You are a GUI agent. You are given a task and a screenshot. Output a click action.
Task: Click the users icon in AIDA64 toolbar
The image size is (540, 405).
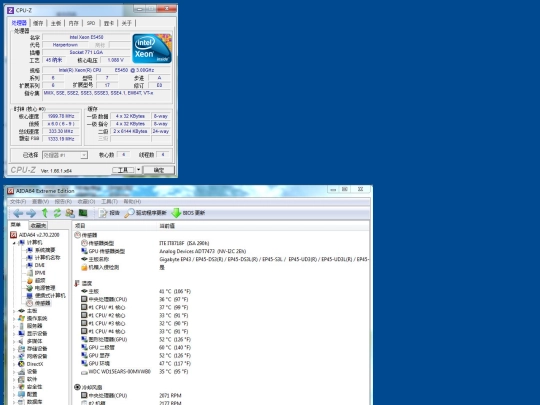coord(70,213)
